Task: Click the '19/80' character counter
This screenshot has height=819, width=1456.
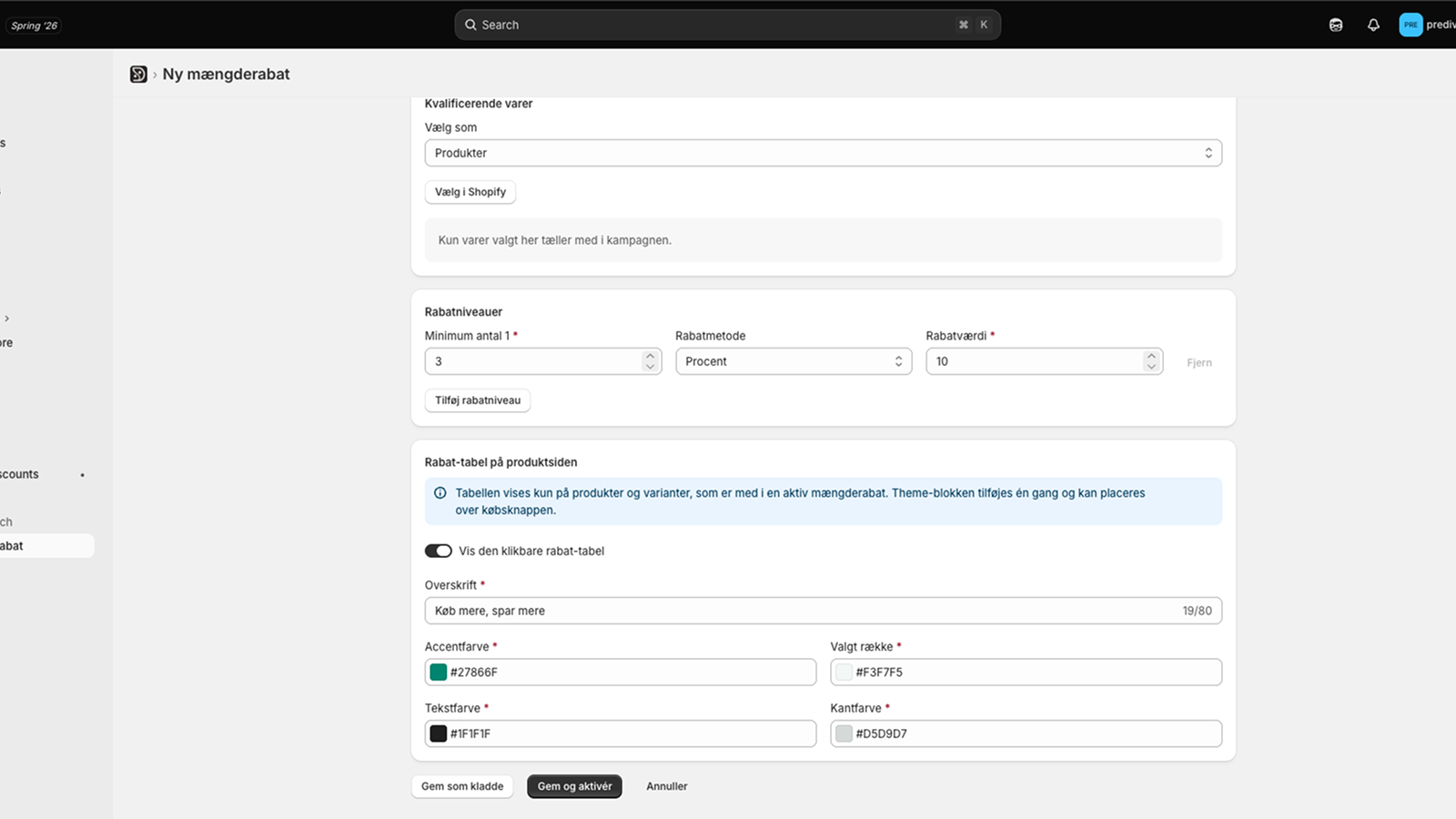Action: (x=1198, y=611)
